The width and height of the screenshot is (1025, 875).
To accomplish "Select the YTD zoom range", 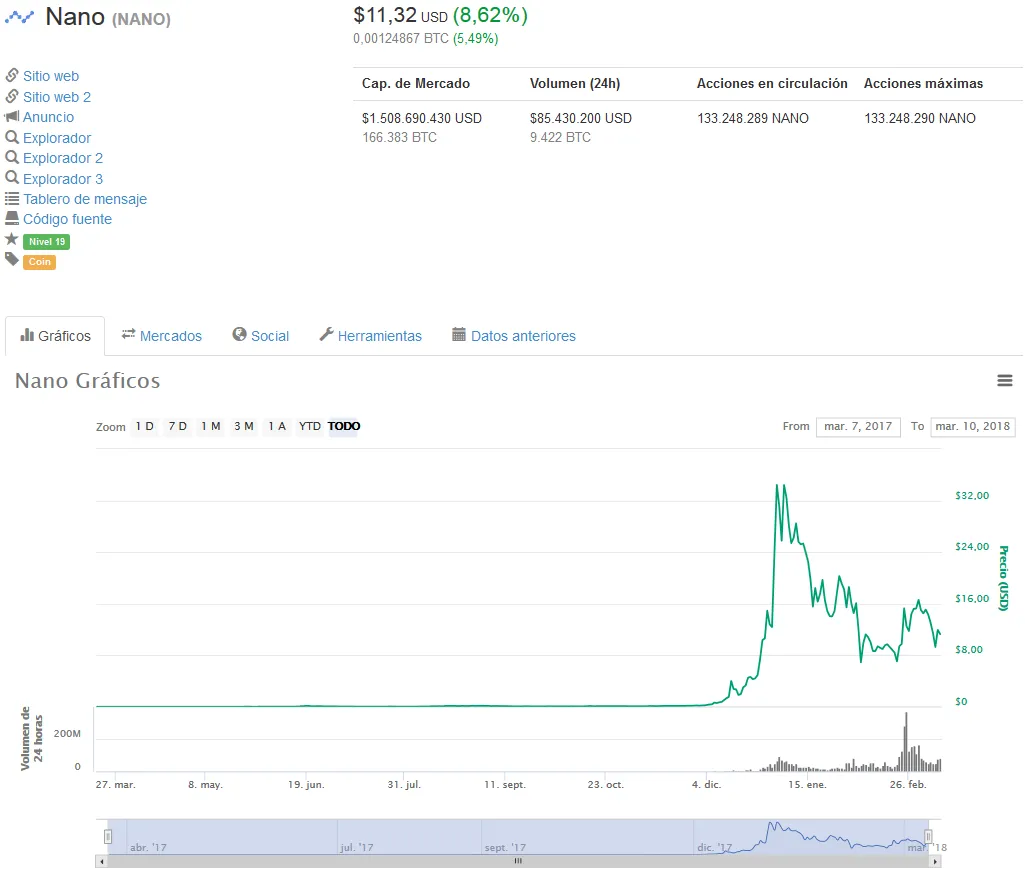I will click(x=310, y=426).
